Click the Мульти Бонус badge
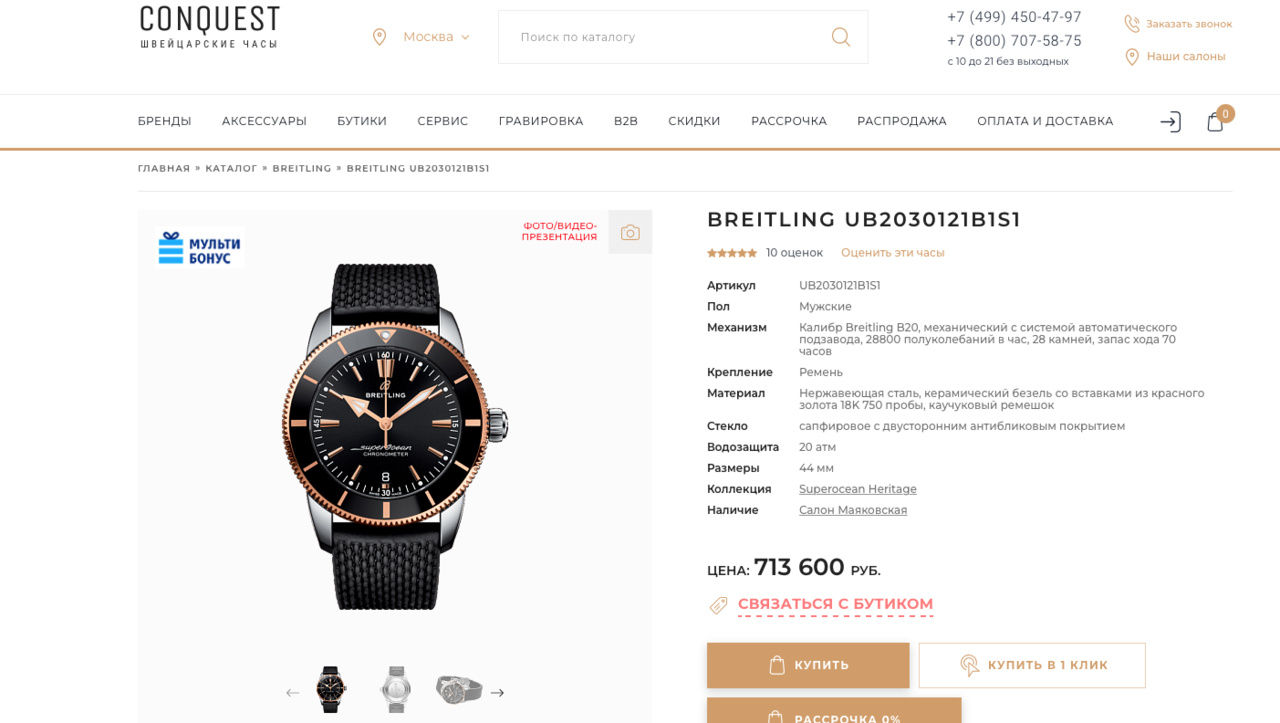The height and width of the screenshot is (723, 1280). [x=200, y=247]
